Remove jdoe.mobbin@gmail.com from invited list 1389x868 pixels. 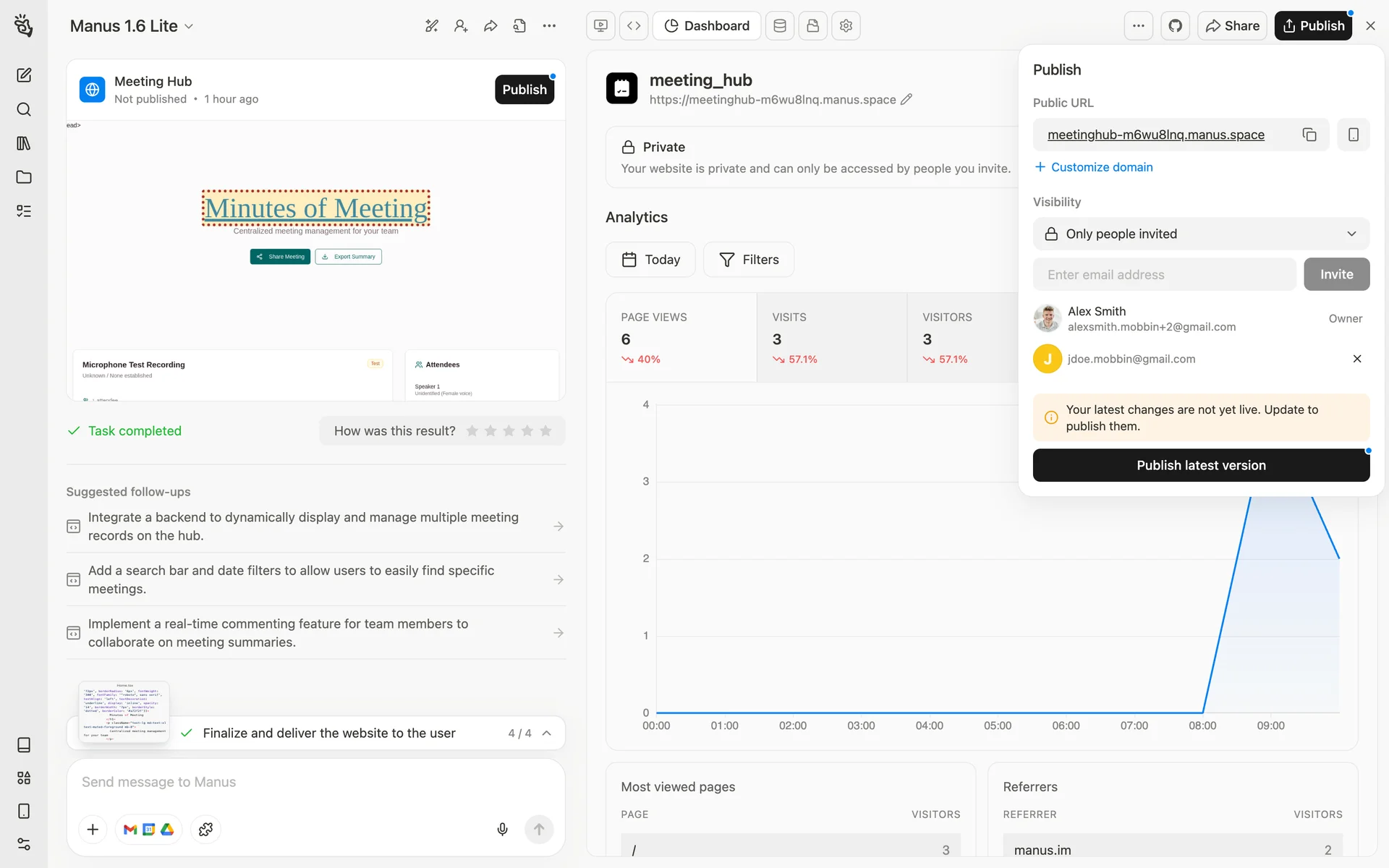click(1356, 359)
